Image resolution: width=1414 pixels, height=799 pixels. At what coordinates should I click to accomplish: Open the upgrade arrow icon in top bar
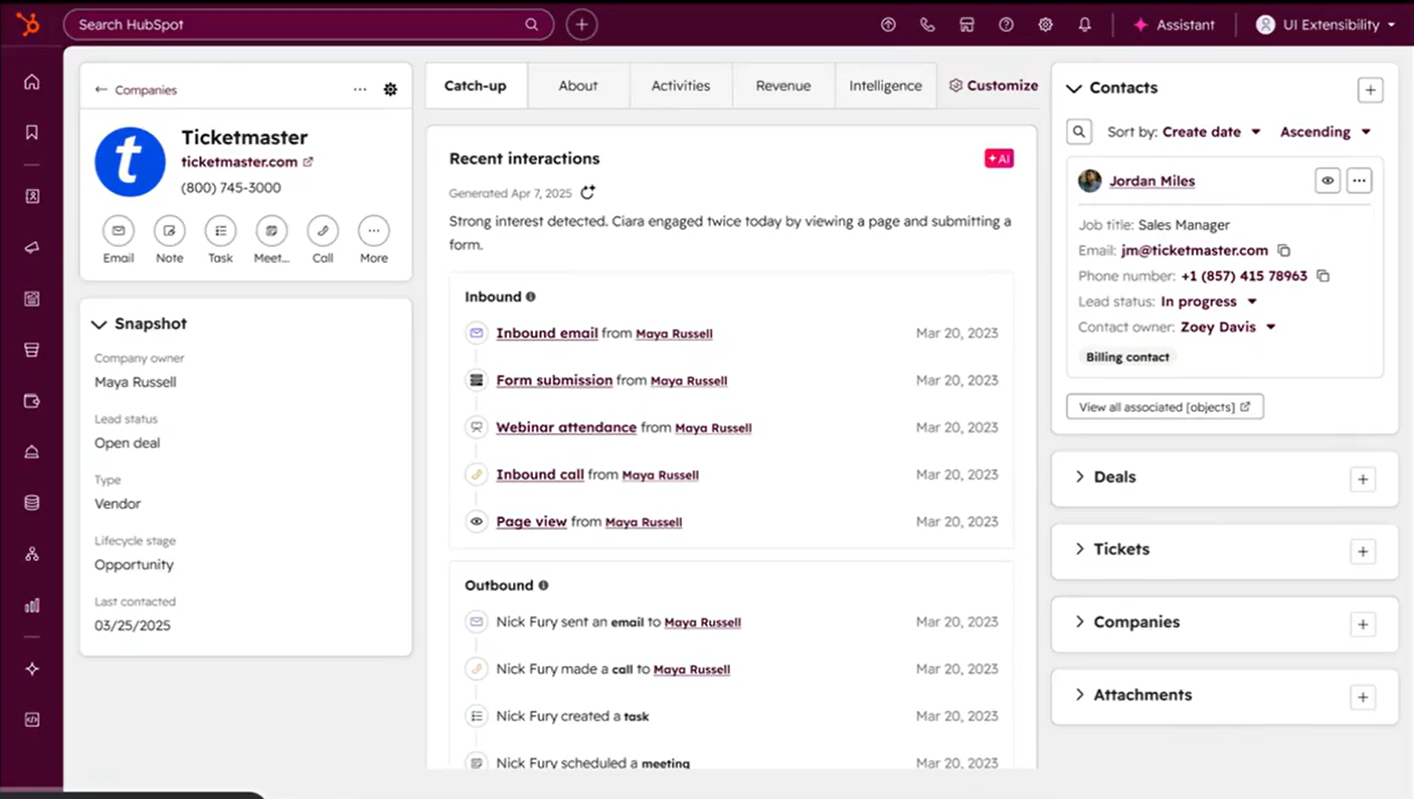coord(888,25)
